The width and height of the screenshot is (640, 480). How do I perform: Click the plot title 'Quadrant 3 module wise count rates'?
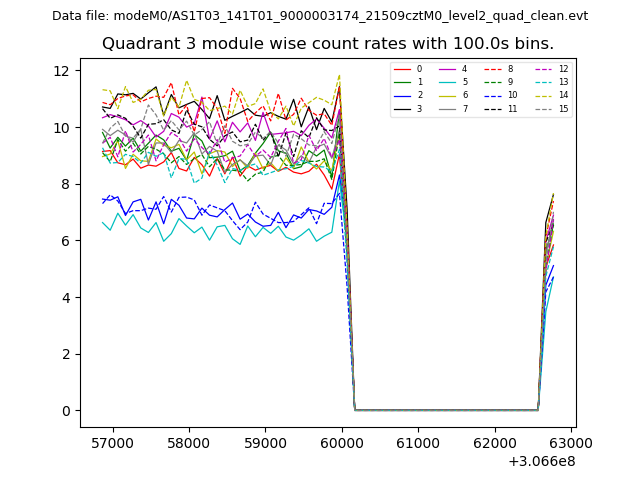[x=328, y=44]
